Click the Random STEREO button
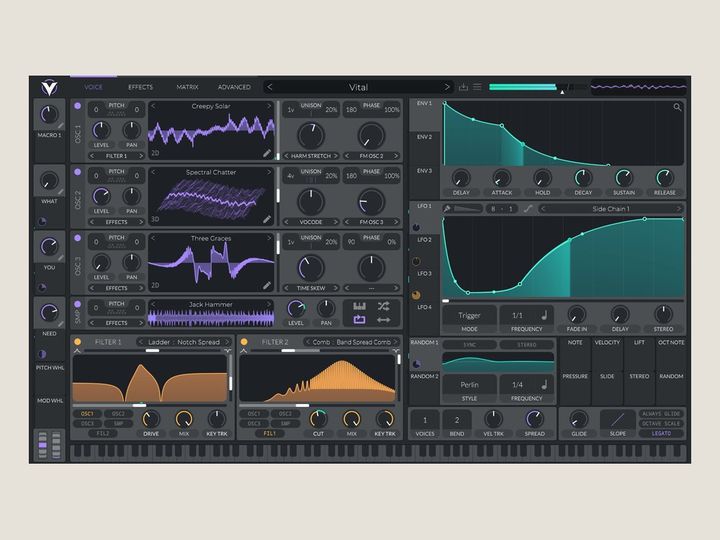Viewport: 720px width, 540px height. pos(526,344)
